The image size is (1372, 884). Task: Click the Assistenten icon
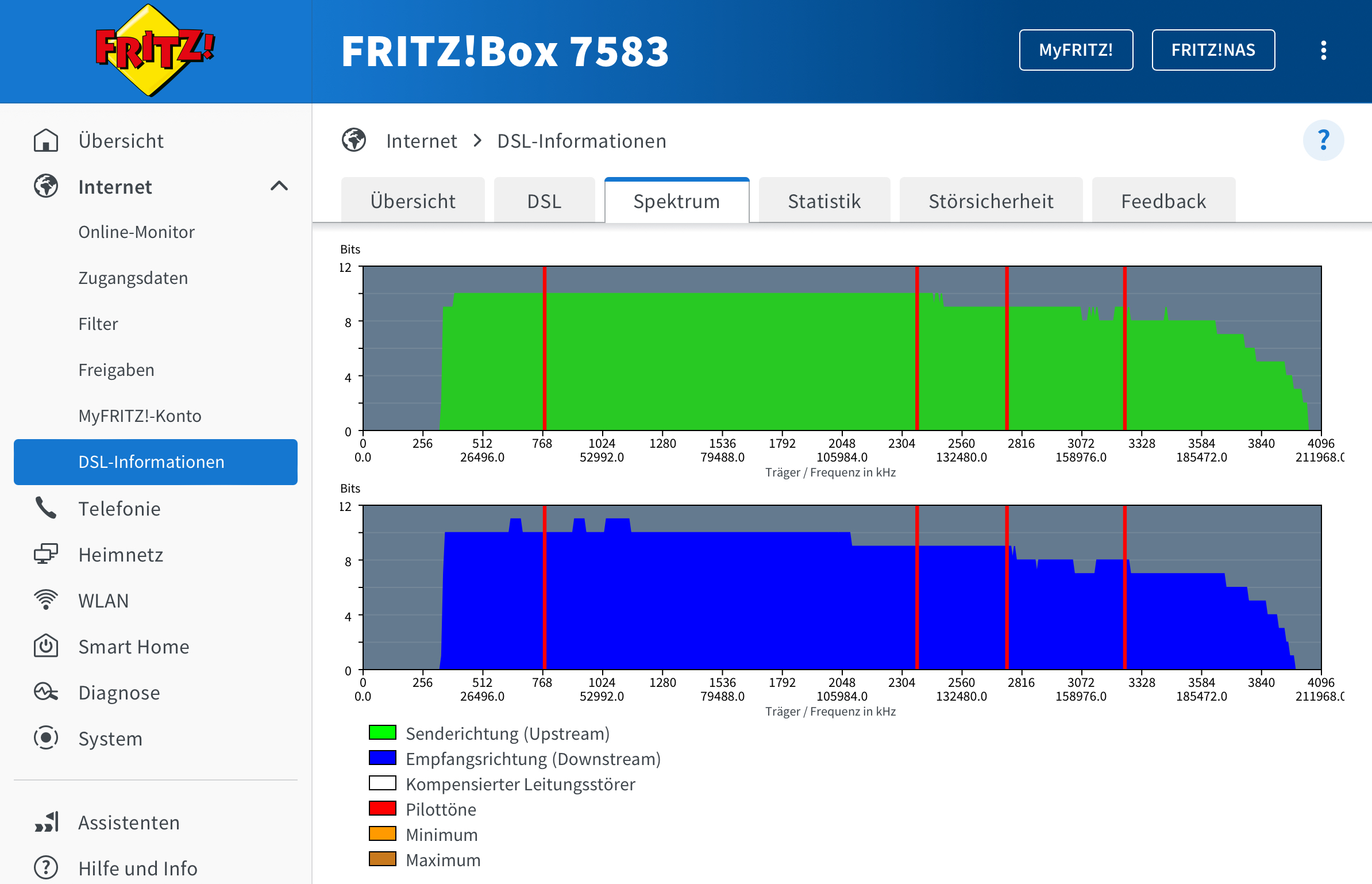click(46, 822)
